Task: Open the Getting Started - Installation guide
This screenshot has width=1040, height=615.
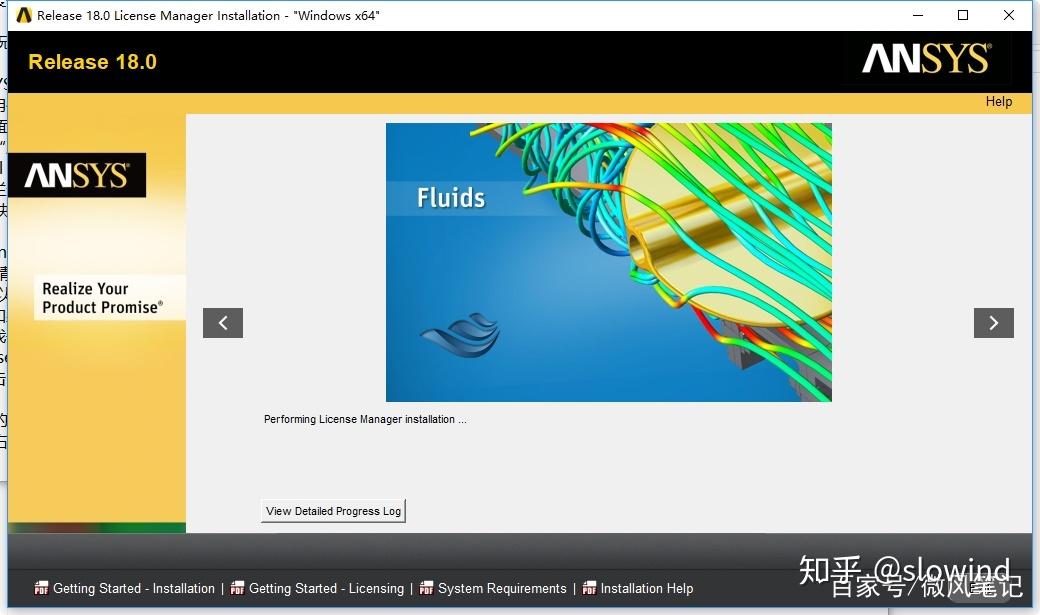Action: (x=133, y=588)
